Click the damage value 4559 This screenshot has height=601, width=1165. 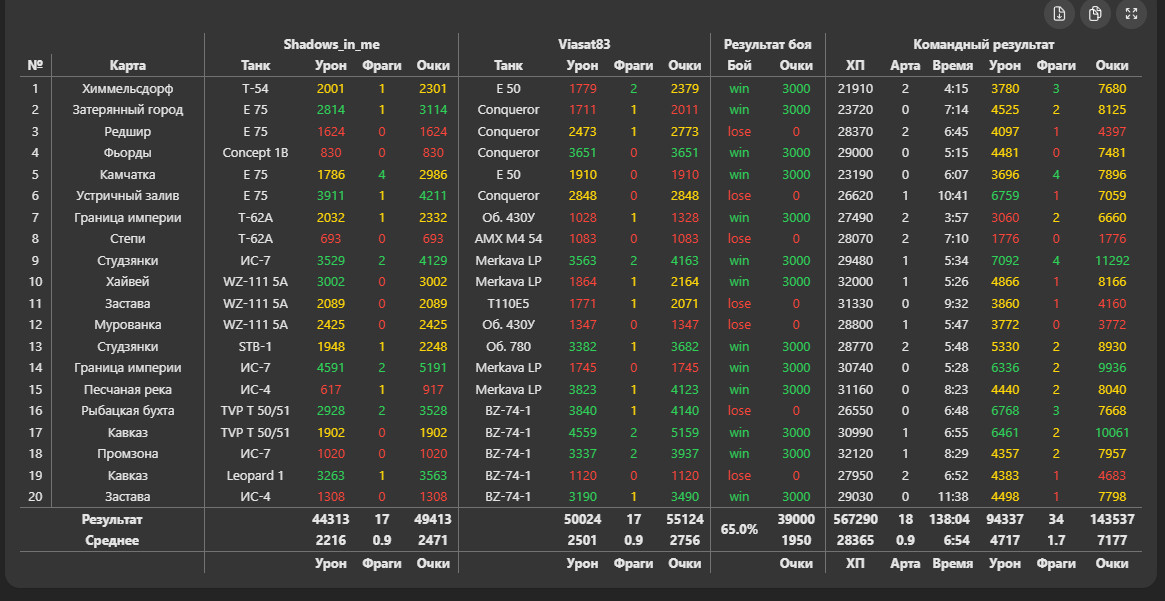[582, 432]
